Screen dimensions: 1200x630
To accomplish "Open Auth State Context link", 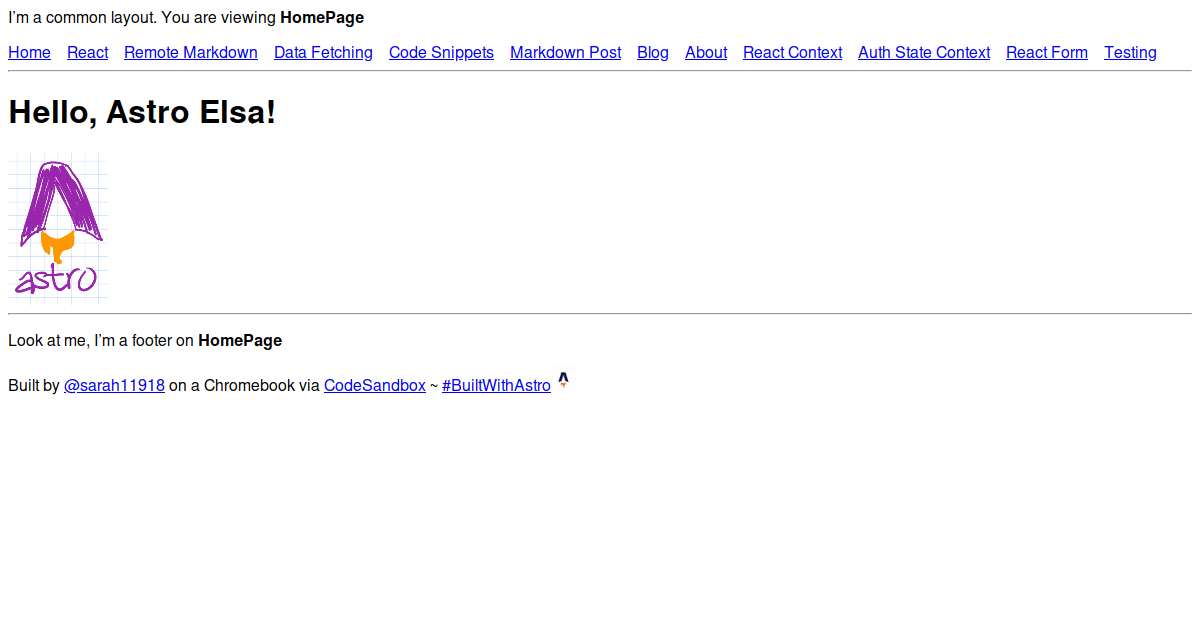I will pyautogui.click(x=923, y=53).
